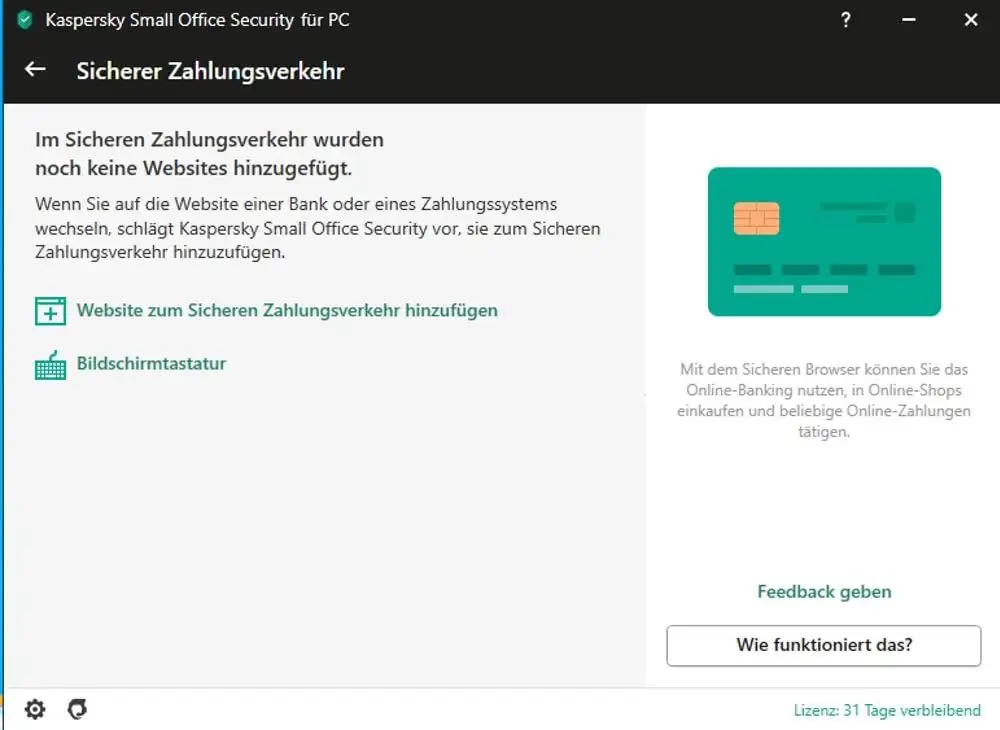Close the Kaspersky Small Office Security window
The height and width of the screenshot is (730, 1000).
[971, 20]
